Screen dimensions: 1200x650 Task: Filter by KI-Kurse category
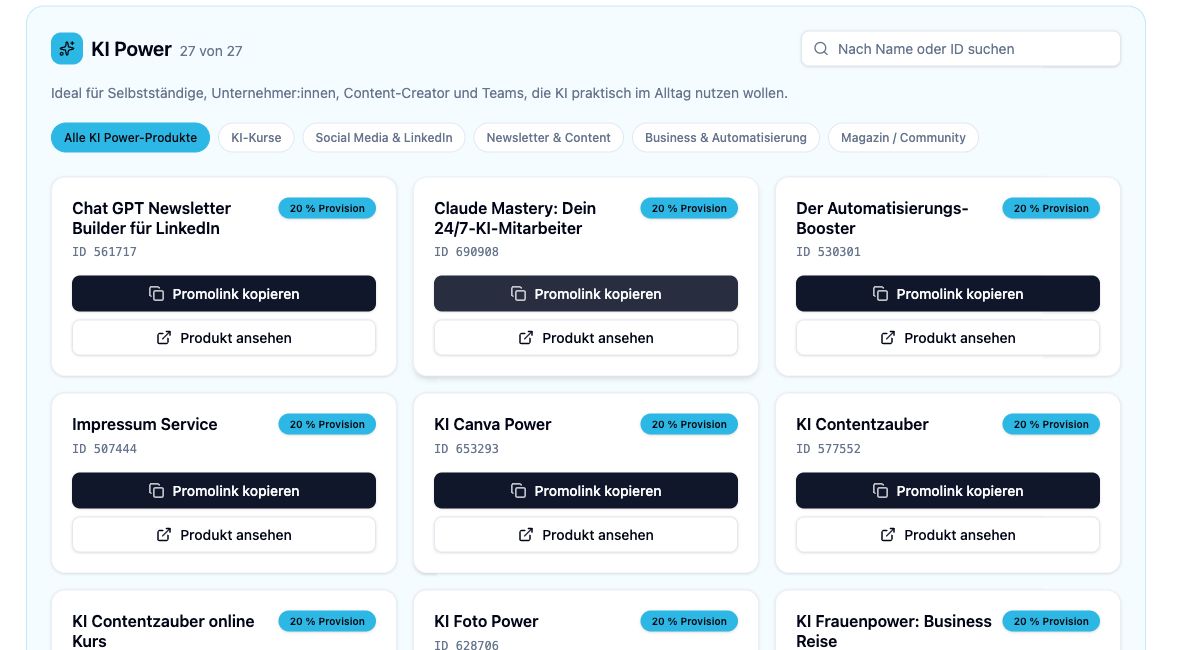point(256,138)
